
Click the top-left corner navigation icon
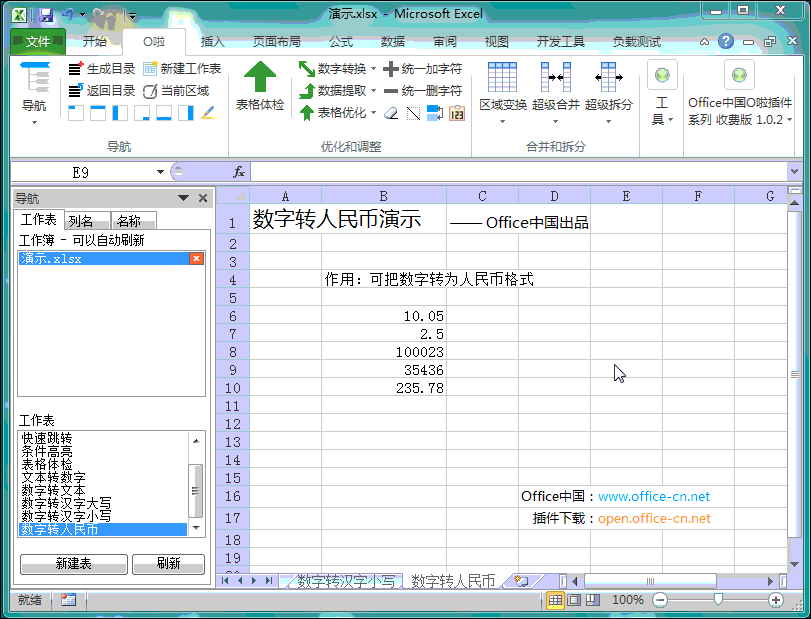pos(76,113)
